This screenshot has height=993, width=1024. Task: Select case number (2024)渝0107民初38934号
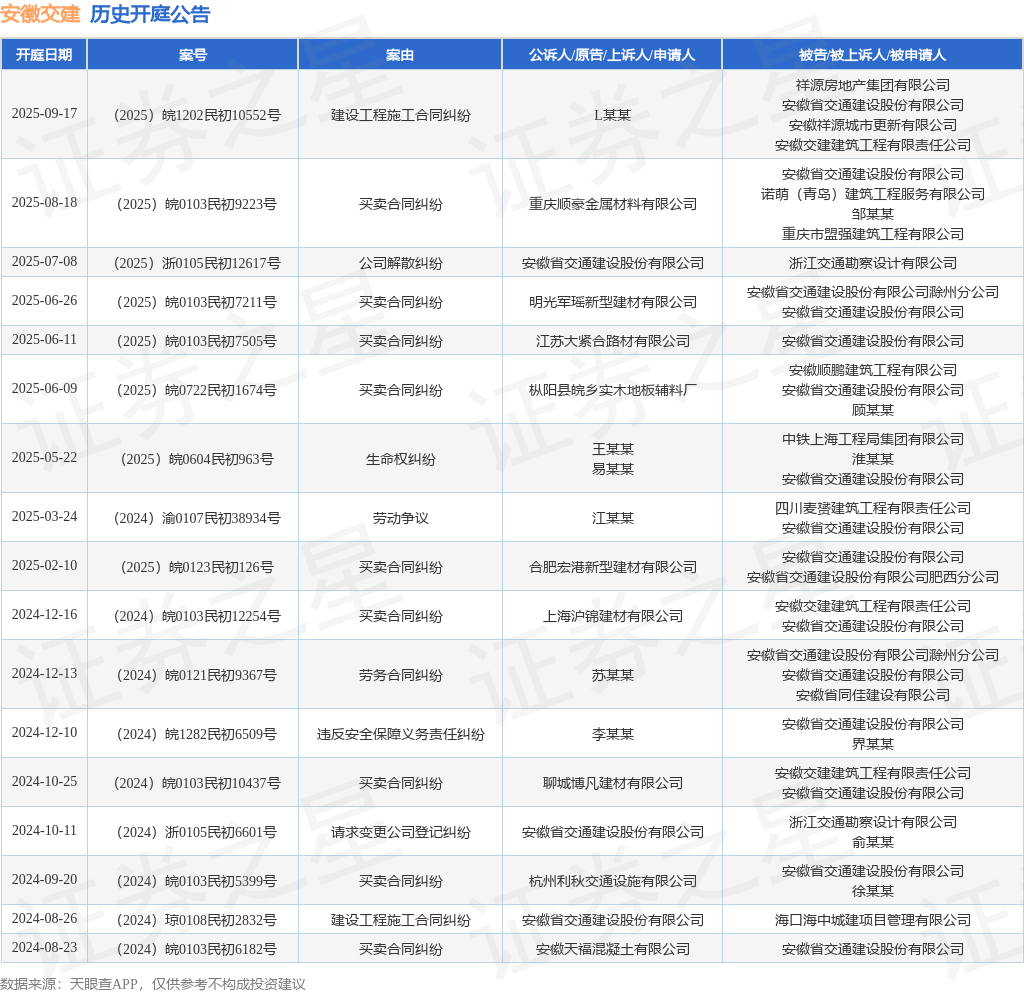click(197, 518)
